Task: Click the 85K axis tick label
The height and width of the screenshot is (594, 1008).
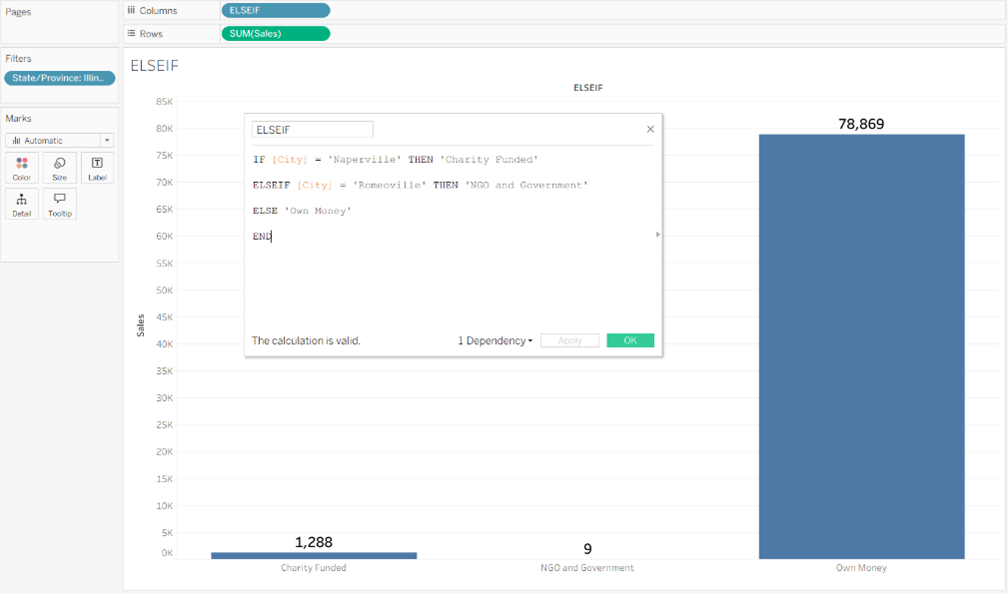Action: click(165, 102)
